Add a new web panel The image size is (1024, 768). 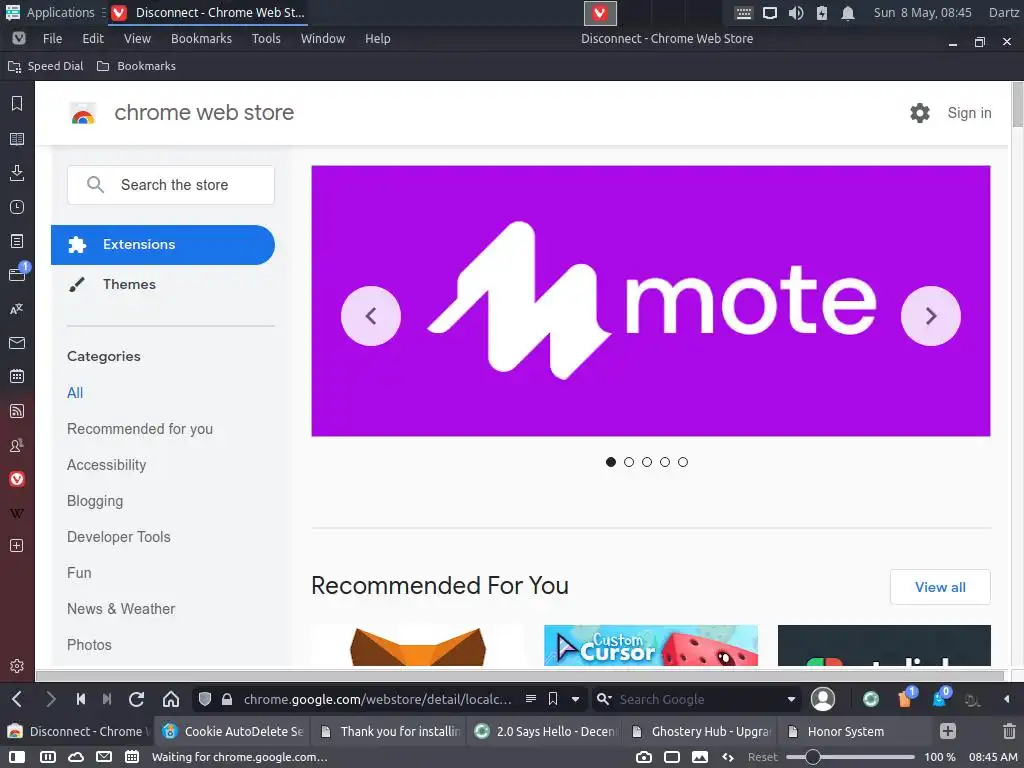tap(17, 546)
